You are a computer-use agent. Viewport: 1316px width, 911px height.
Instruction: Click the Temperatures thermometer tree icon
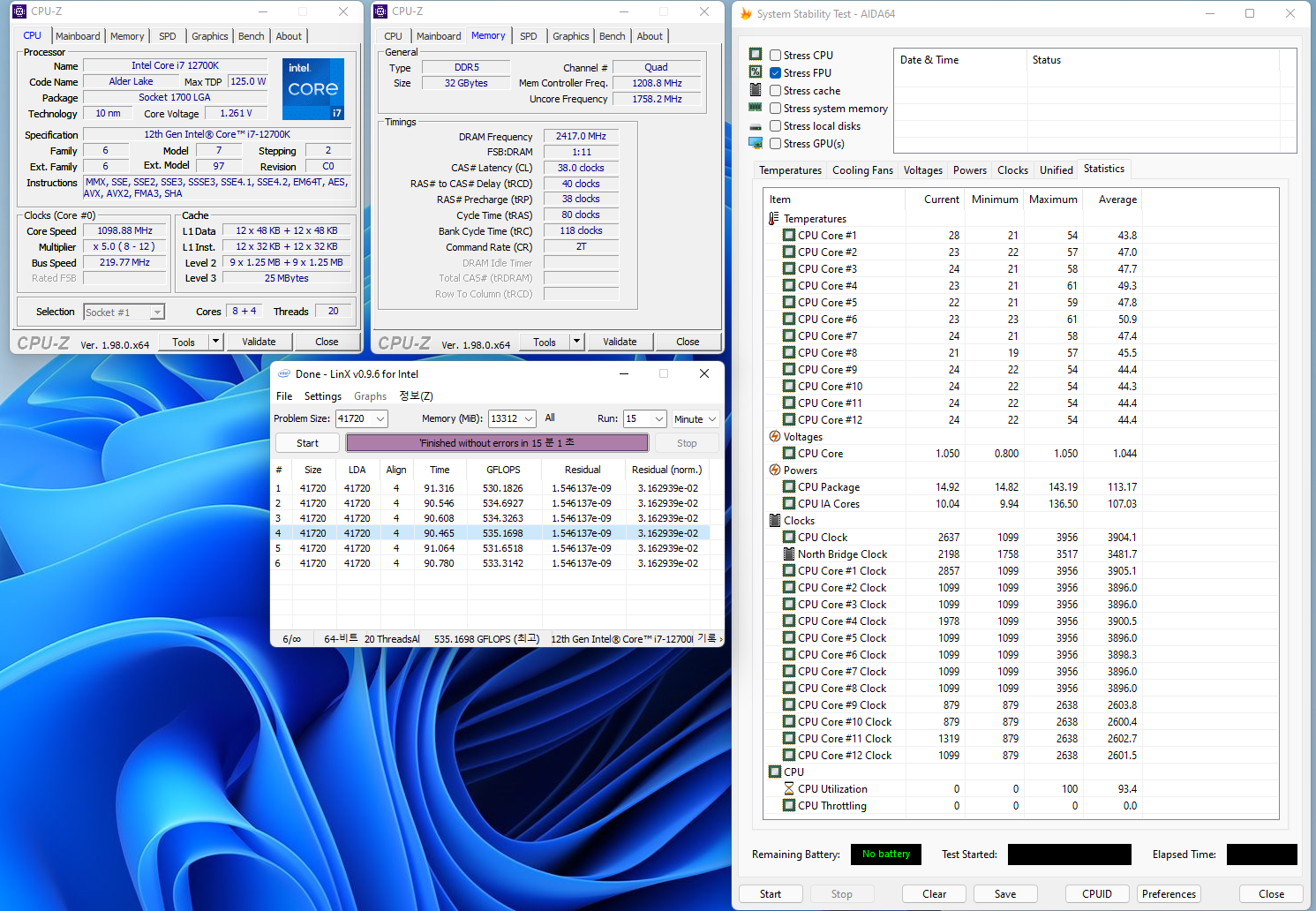(774, 219)
